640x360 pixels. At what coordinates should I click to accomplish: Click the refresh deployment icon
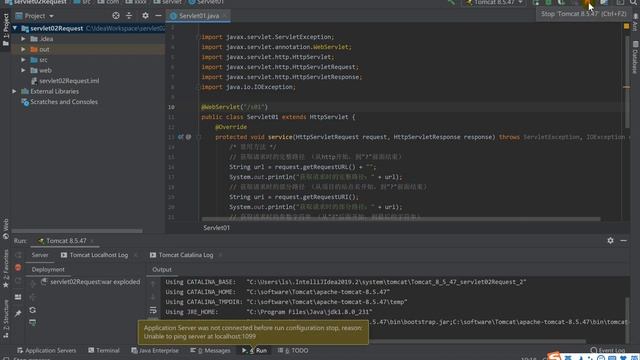pyautogui.click(x=33, y=310)
